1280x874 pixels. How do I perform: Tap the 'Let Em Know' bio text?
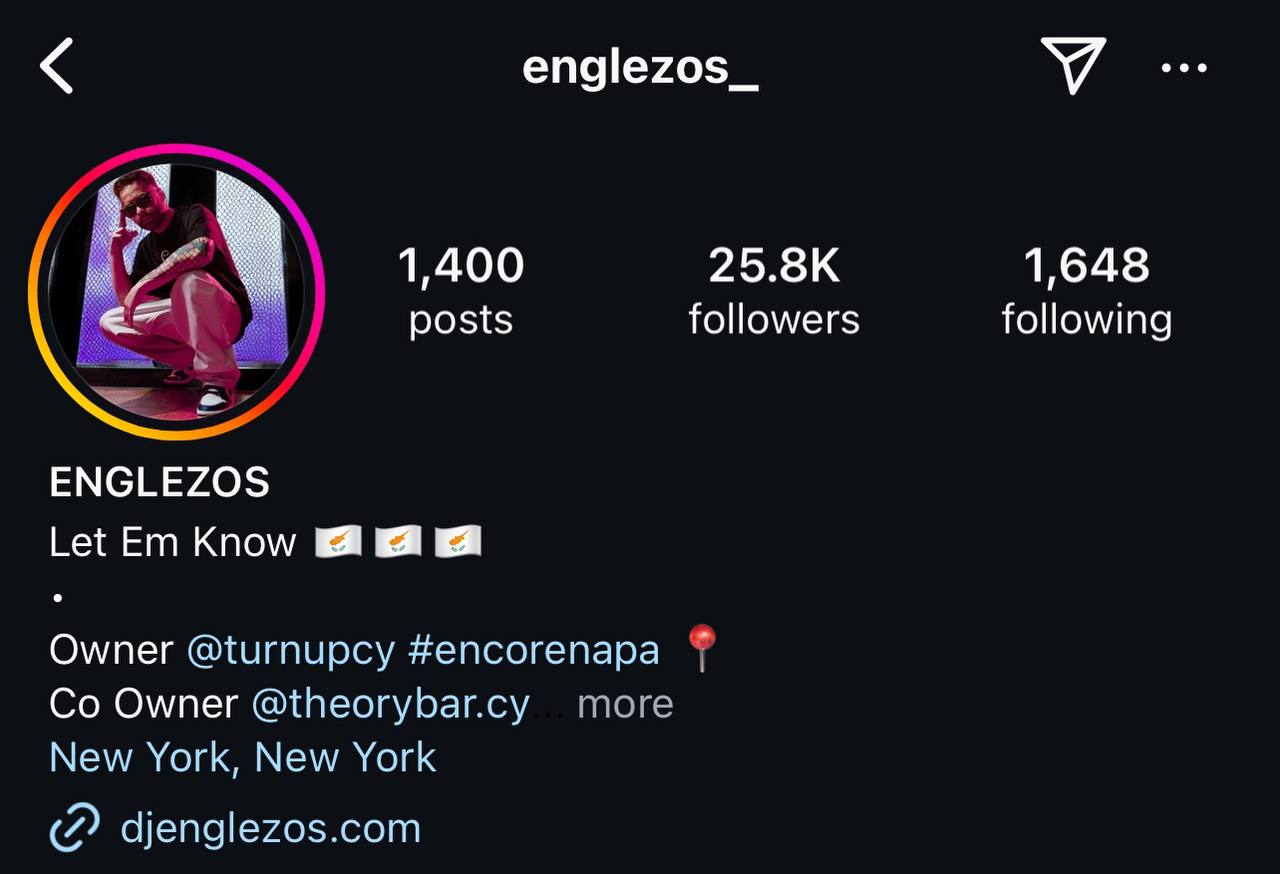[x=173, y=542]
